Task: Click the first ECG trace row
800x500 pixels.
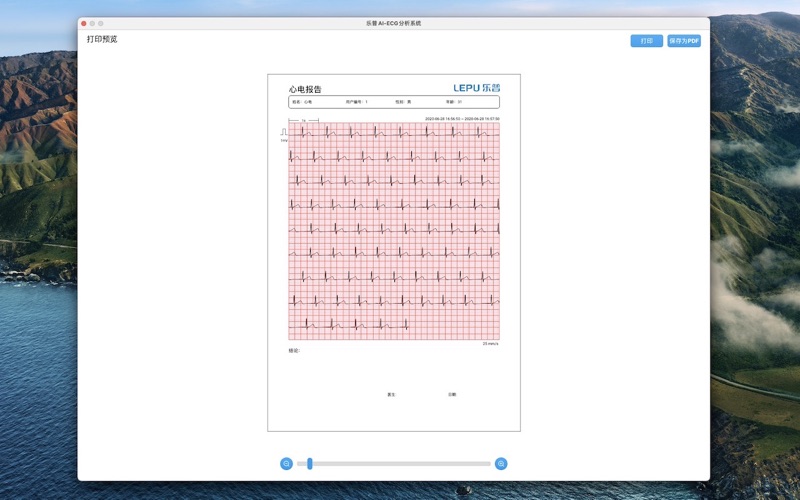Action: 394,132
